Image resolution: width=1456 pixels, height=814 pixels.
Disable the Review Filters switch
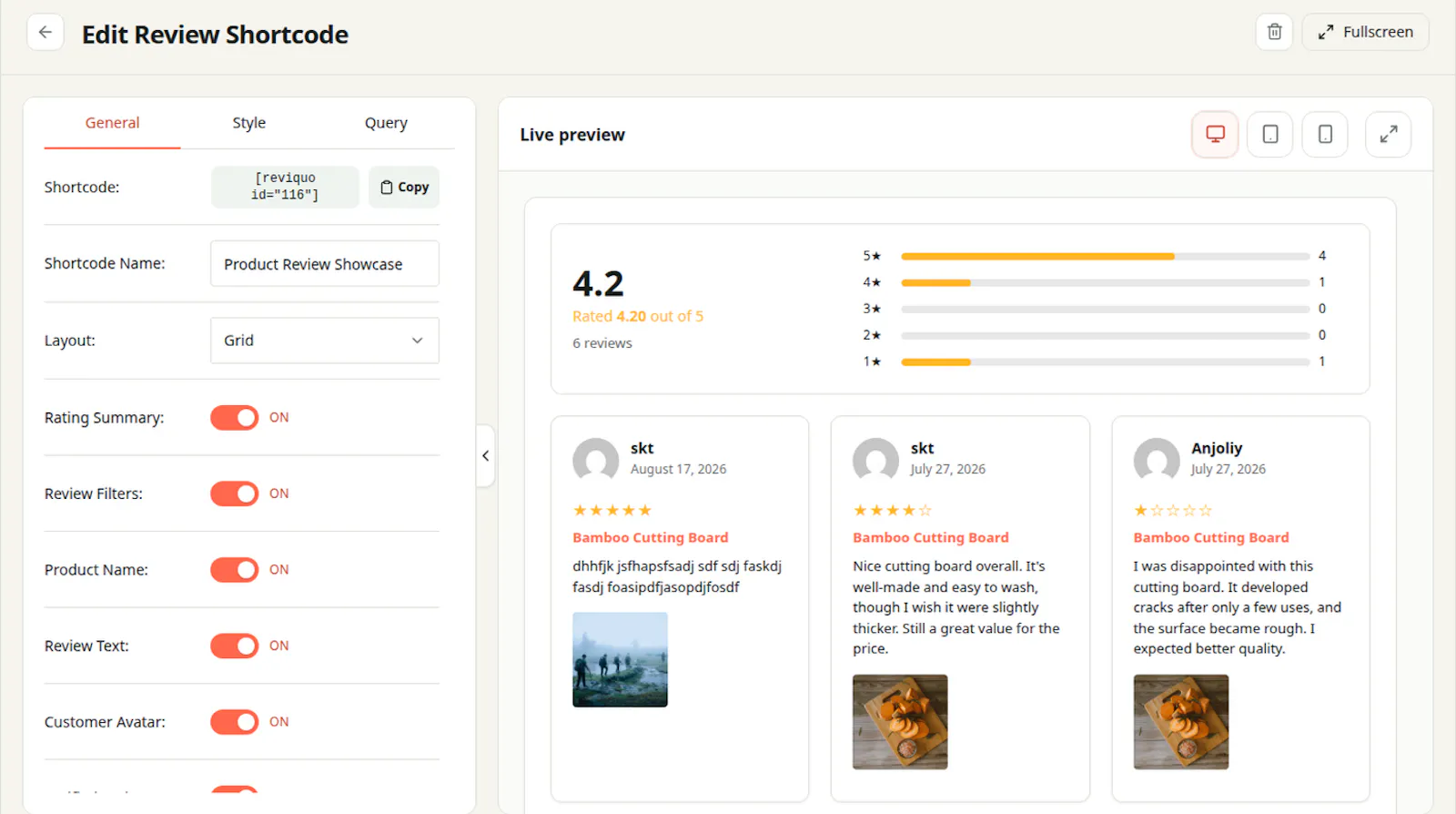[x=235, y=493]
